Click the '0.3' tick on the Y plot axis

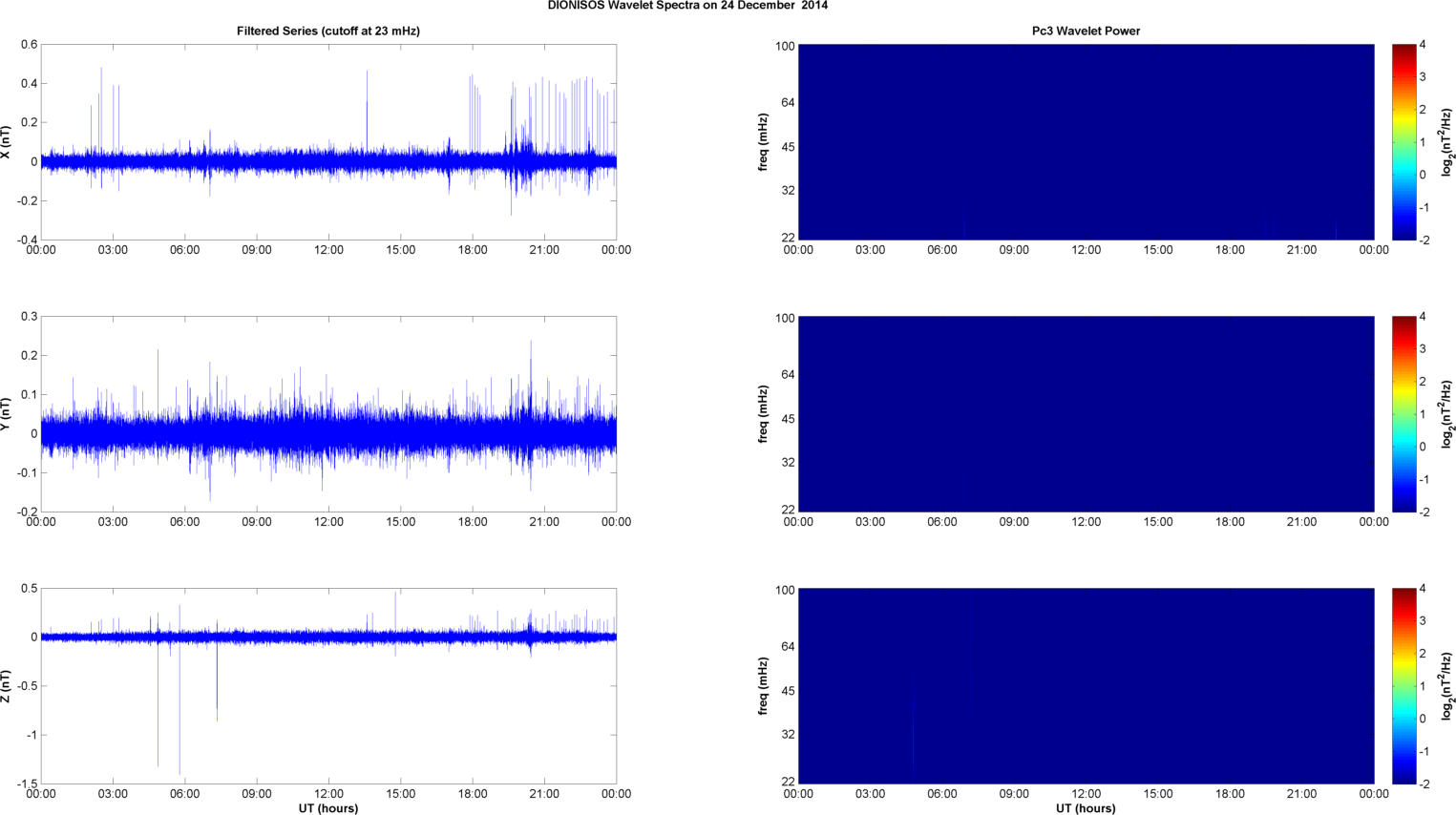[29, 317]
